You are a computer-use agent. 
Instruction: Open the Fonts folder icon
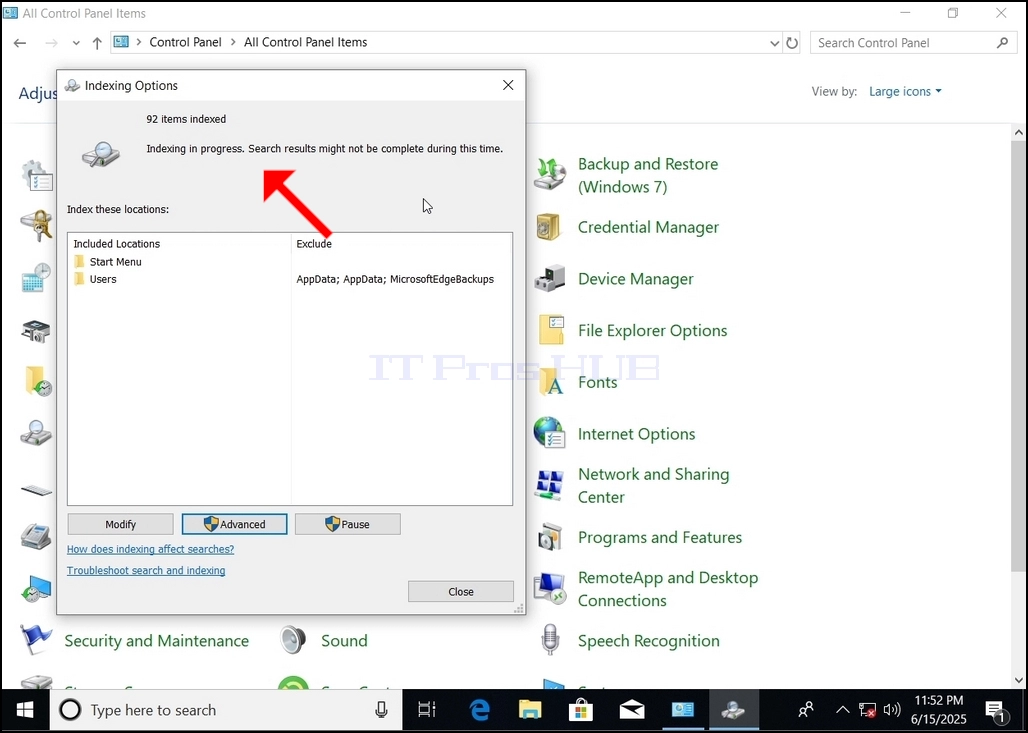(551, 382)
